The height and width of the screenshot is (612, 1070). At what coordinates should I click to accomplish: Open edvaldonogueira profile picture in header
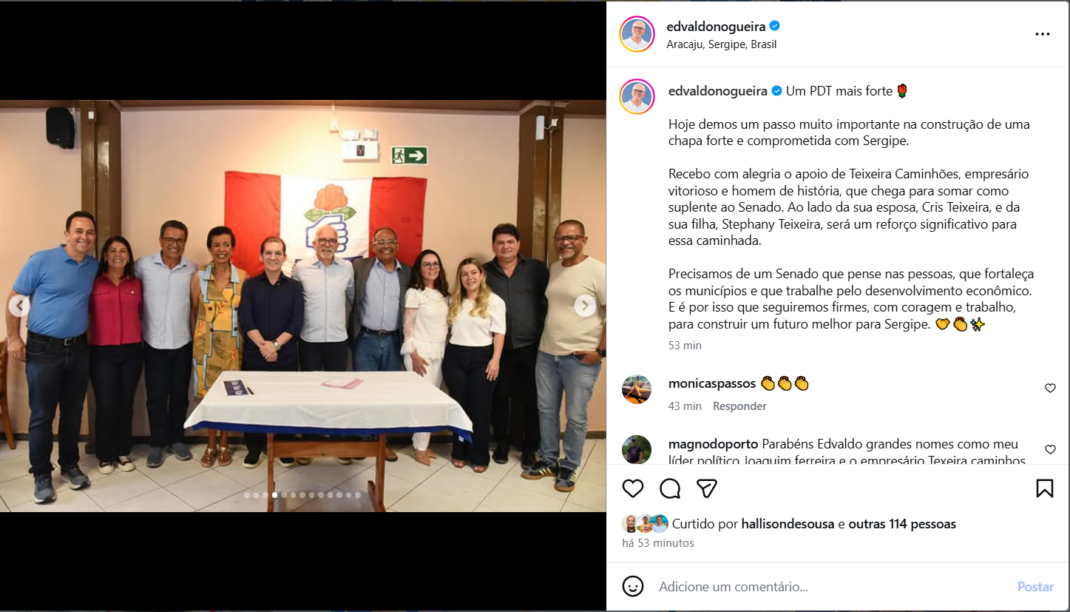[637, 34]
